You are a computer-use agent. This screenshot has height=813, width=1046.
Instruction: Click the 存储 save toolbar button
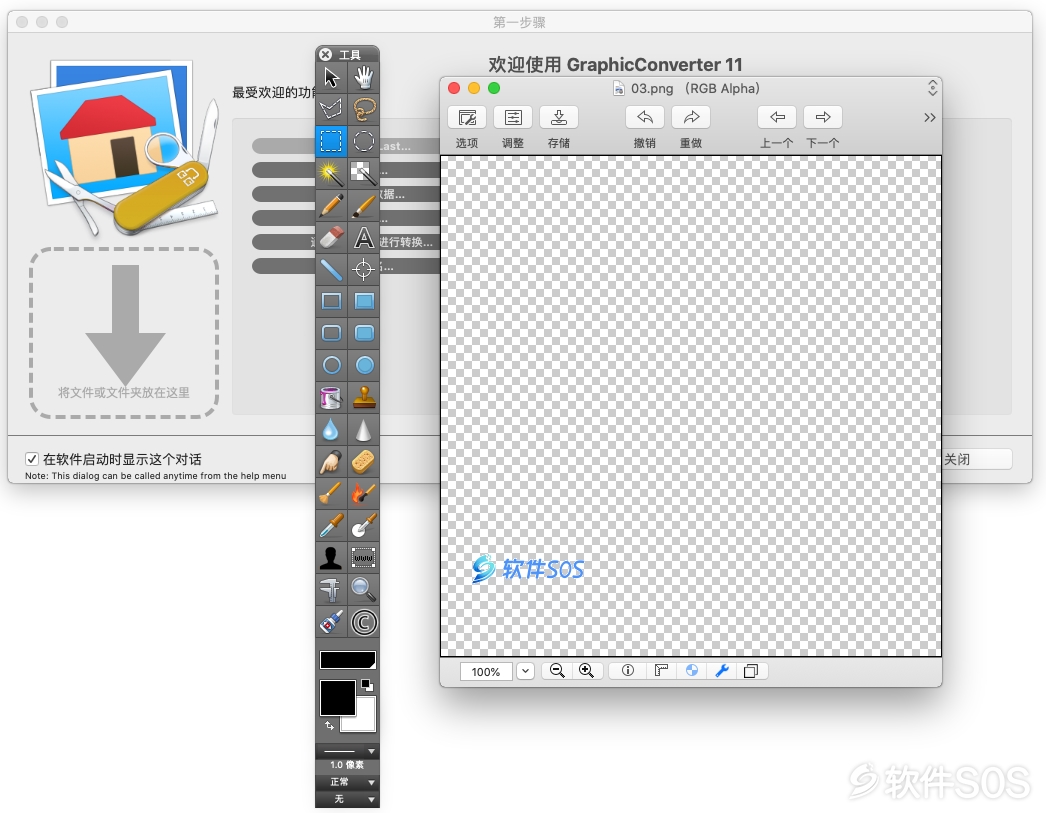coord(559,118)
